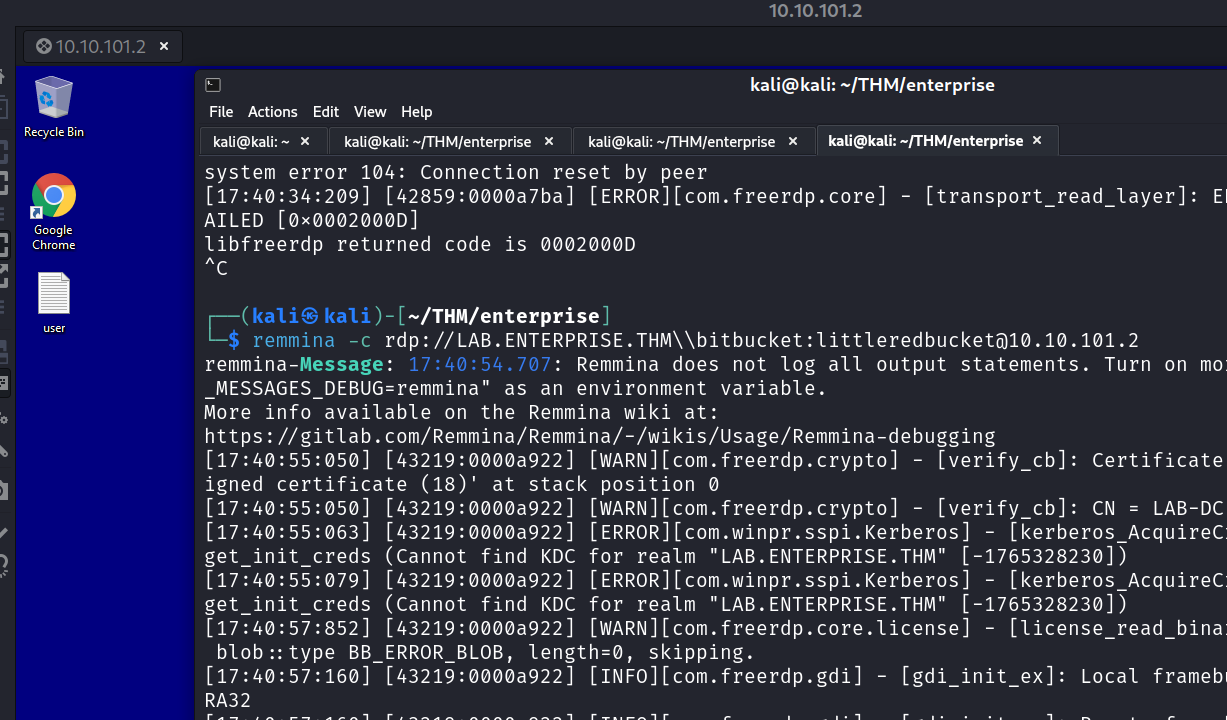Click the '[17:40:34:209]' transport_read_layer ERROR line
This screenshot has width=1227, height=720.
point(715,196)
